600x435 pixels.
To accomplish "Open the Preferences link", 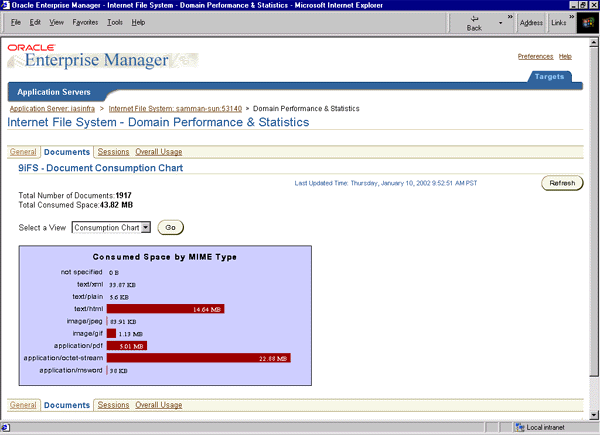I will pyautogui.click(x=535, y=57).
